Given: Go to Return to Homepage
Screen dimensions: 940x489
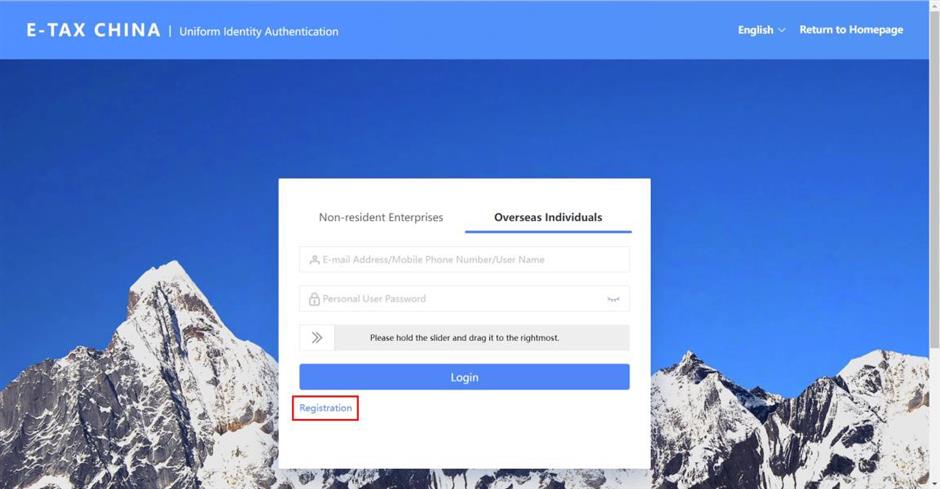Looking at the screenshot, I should 851,30.
